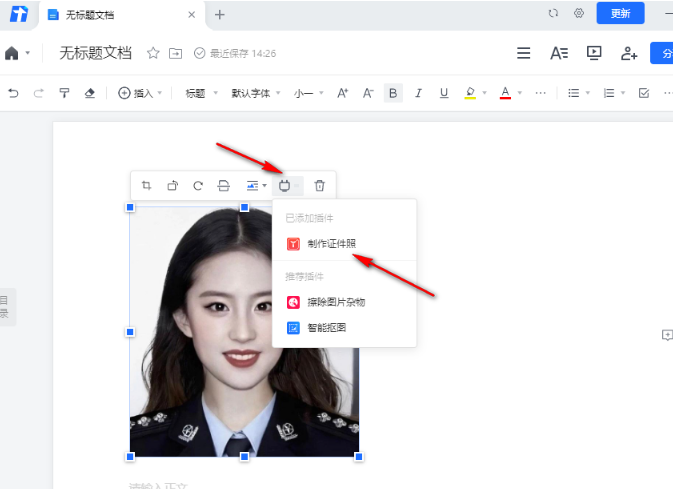Expand the font color dropdown arrow
The width and height of the screenshot is (673, 489).
coord(520,93)
